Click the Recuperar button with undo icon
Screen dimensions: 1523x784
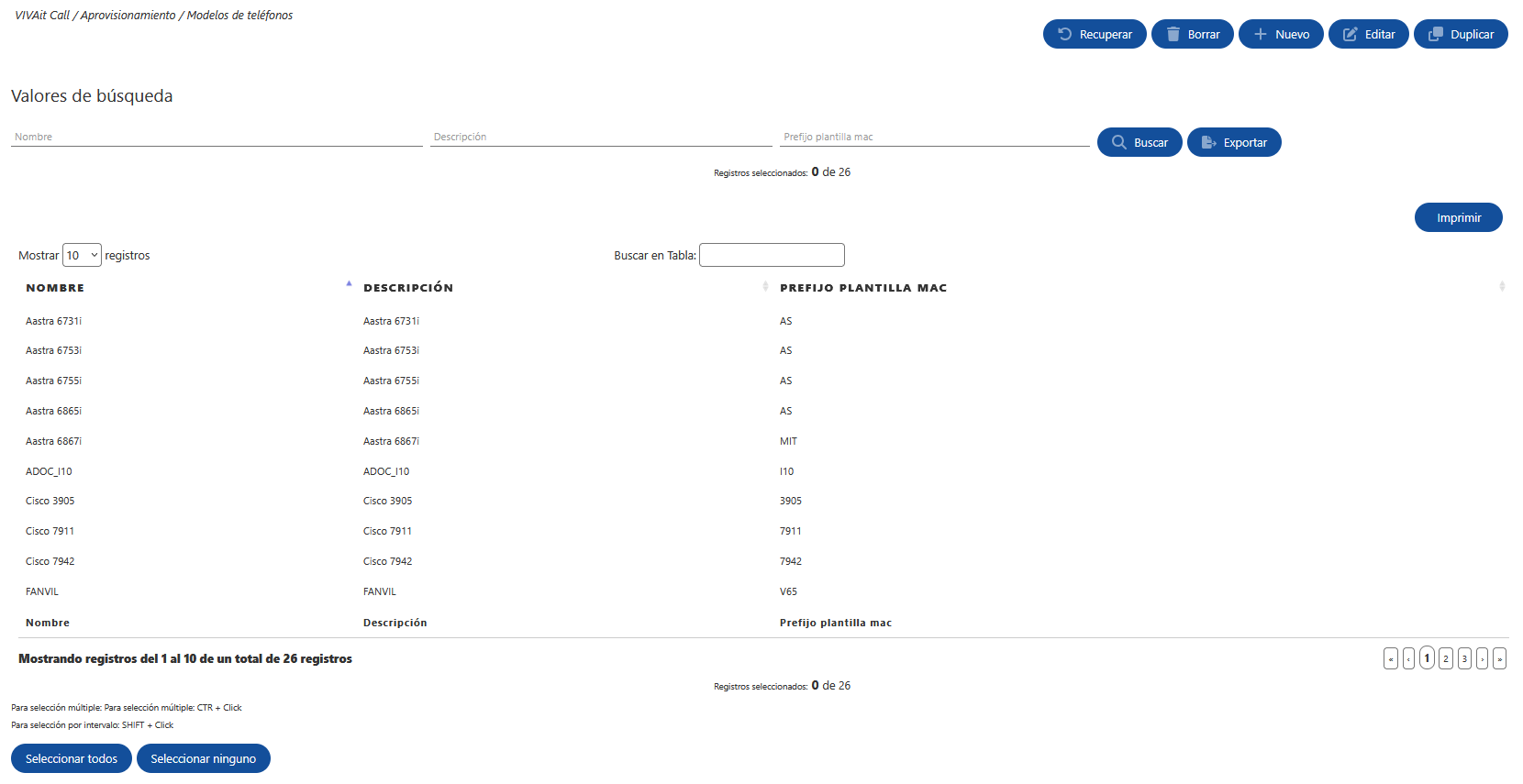1094,34
